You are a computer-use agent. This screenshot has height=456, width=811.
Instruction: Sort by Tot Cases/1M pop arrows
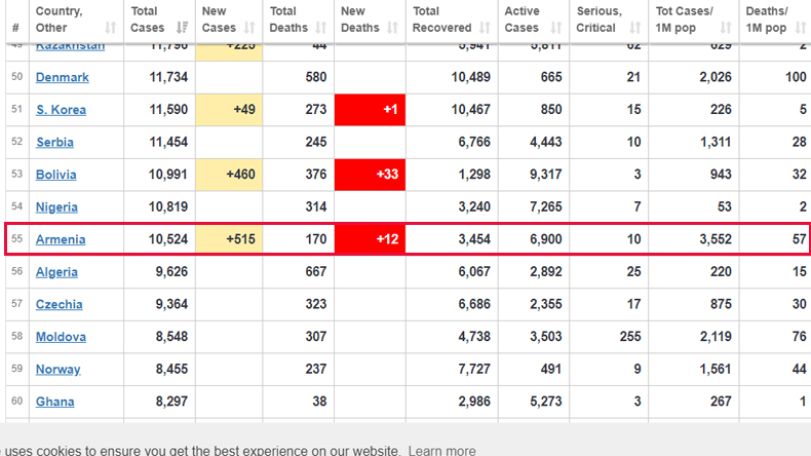tap(726, 27)
